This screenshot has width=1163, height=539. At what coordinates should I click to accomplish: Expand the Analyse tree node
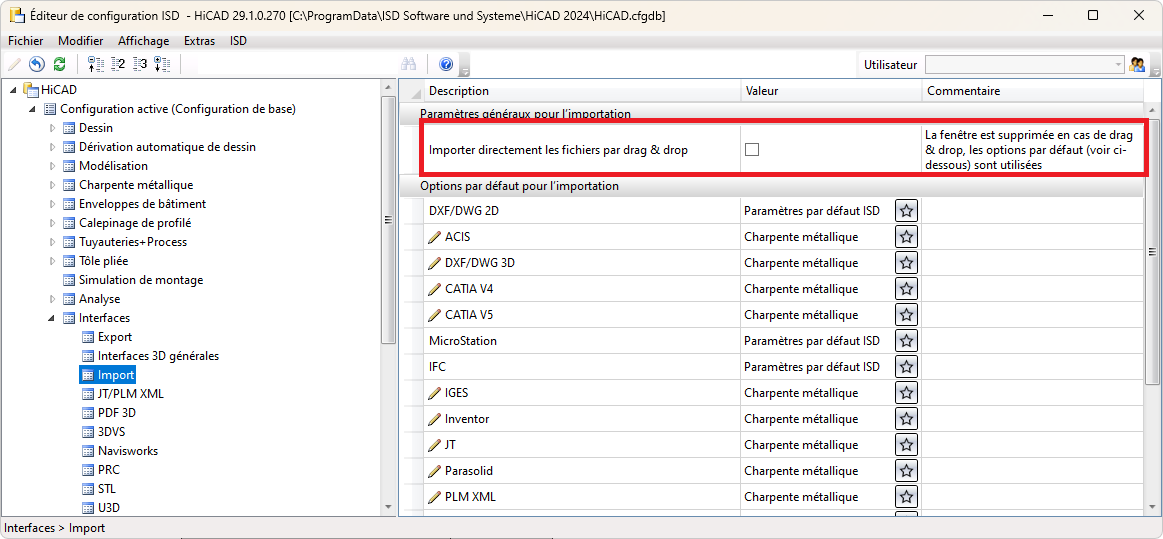click(x=53, y=299)
